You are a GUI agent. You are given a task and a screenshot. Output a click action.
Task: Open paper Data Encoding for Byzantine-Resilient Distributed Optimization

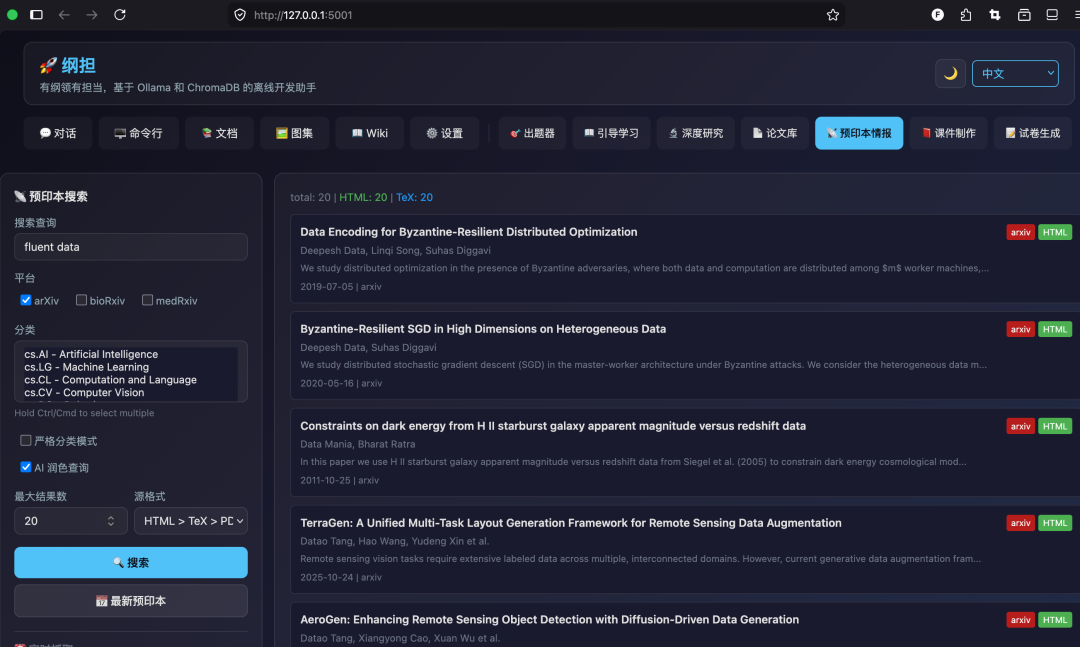pos(468,232)
